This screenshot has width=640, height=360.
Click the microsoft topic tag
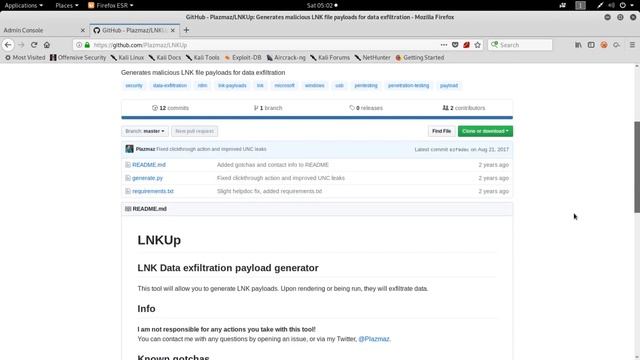click(284, 86)
